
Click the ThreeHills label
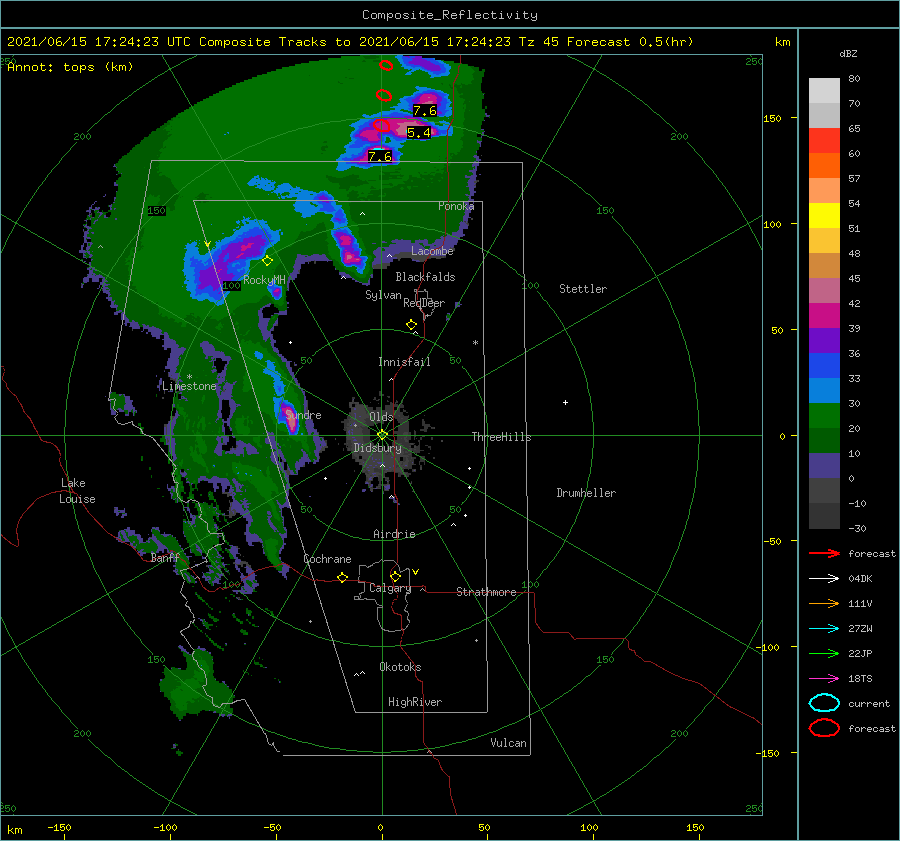[501, 437]
